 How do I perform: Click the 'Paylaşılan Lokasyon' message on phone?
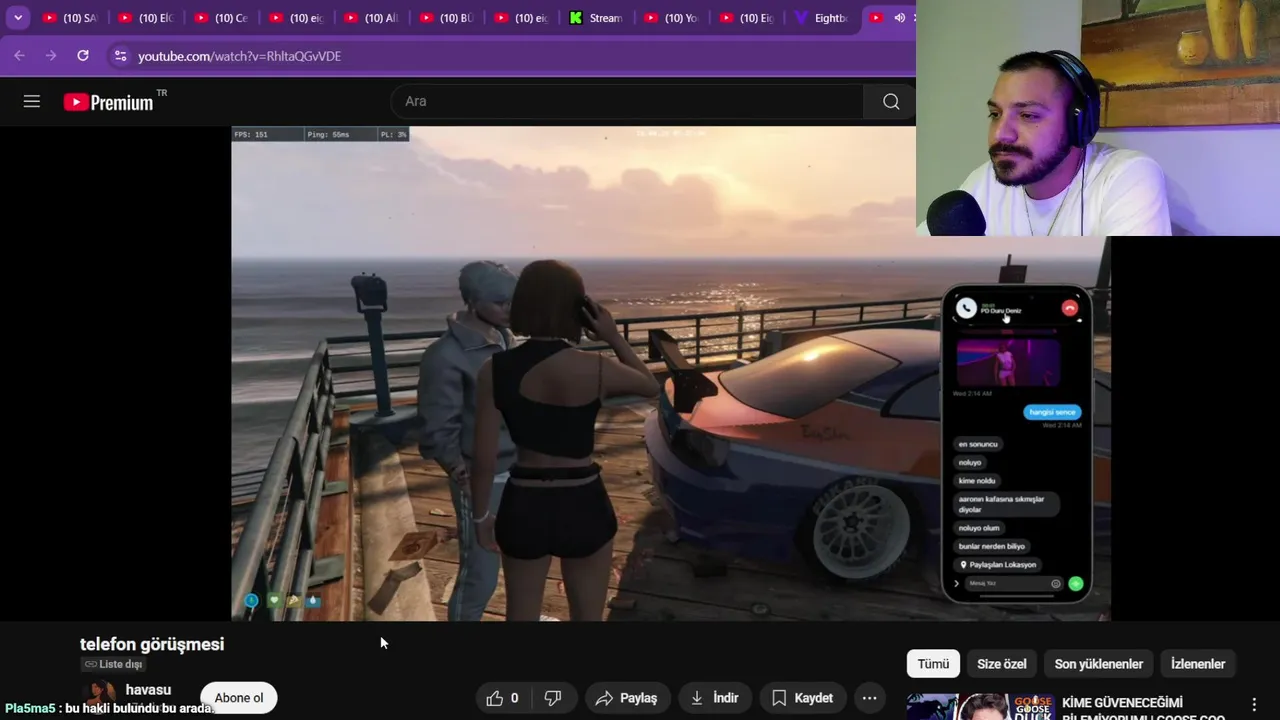(x=998, y=565)
